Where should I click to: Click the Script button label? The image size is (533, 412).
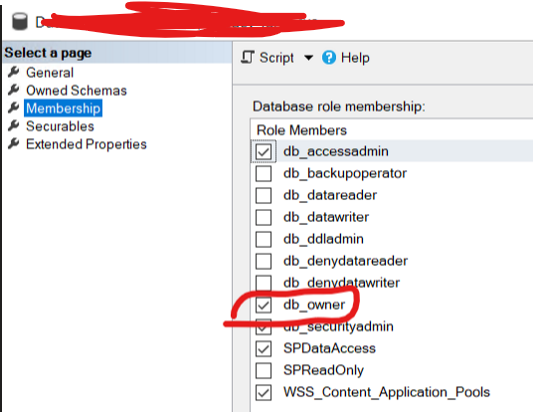point(276,57)
